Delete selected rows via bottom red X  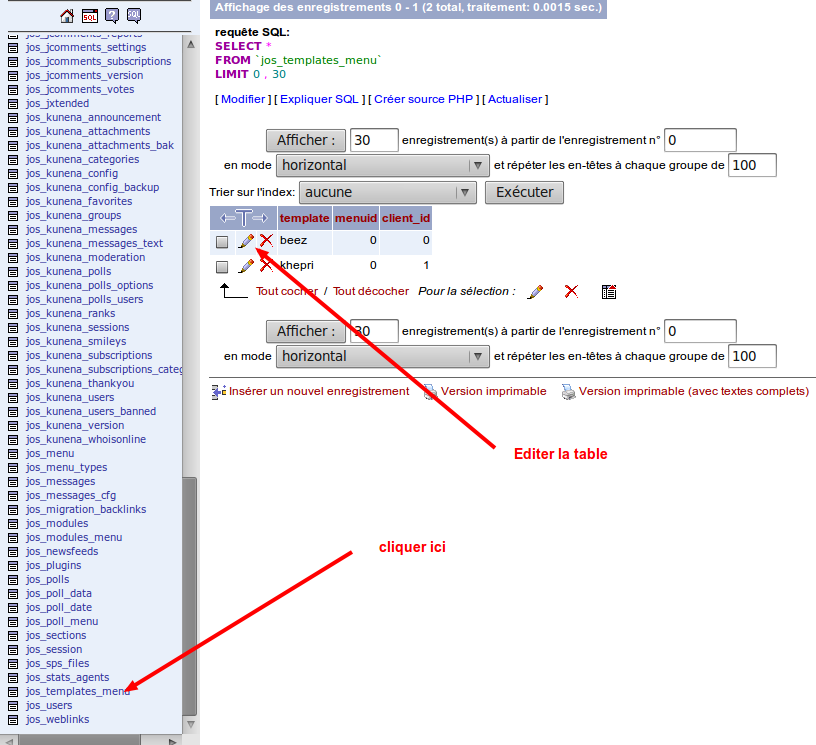coord(571,291)
